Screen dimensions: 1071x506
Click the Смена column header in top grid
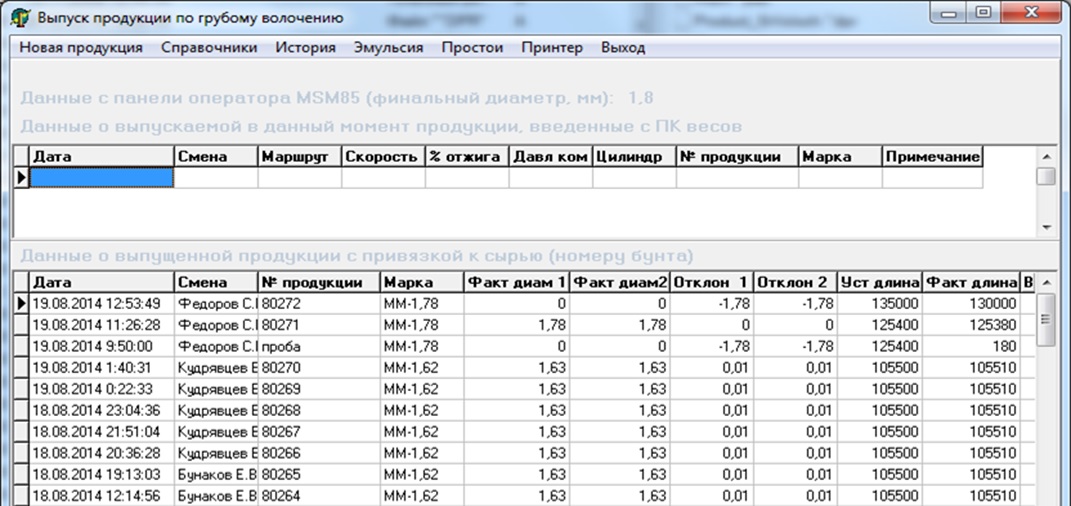[x=216, y=156]
